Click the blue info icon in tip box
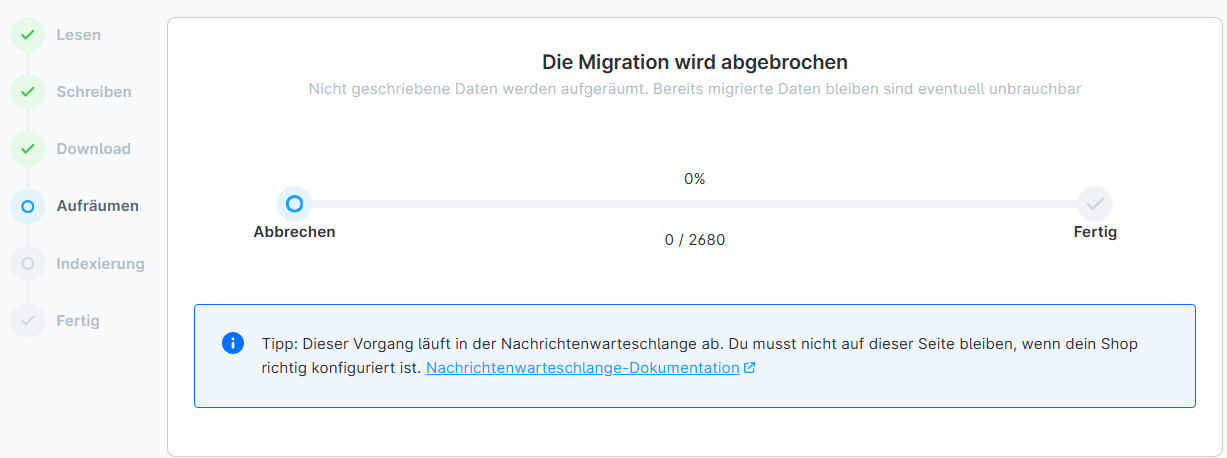Image resolution: width=1227 pixels, height=458 pixels. tap(232, 344)
